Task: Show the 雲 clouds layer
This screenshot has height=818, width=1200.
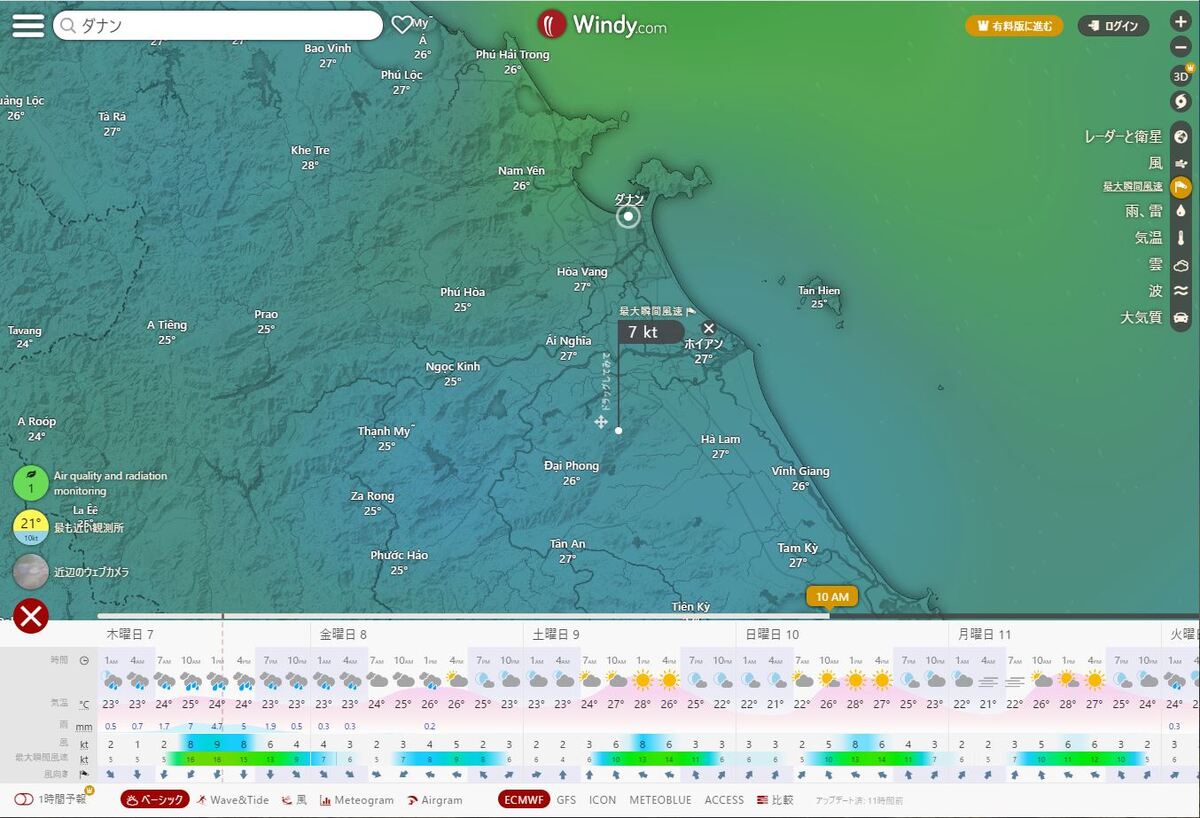Action: pyautogui.click(x=1180, y=265)
